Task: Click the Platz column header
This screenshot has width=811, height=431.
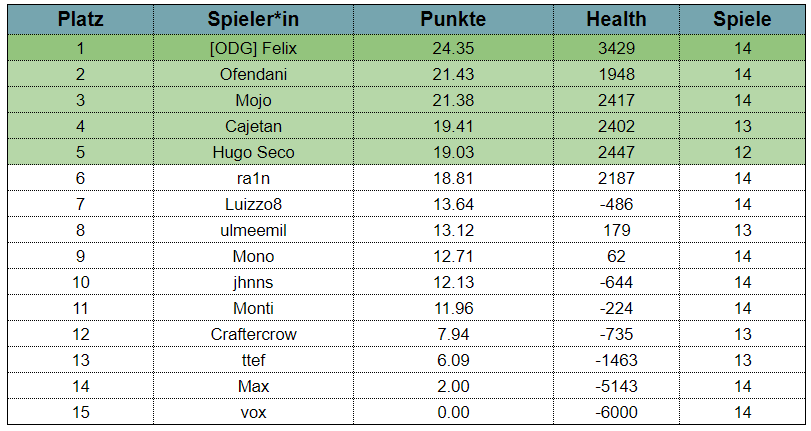Action: pos(80,19)
